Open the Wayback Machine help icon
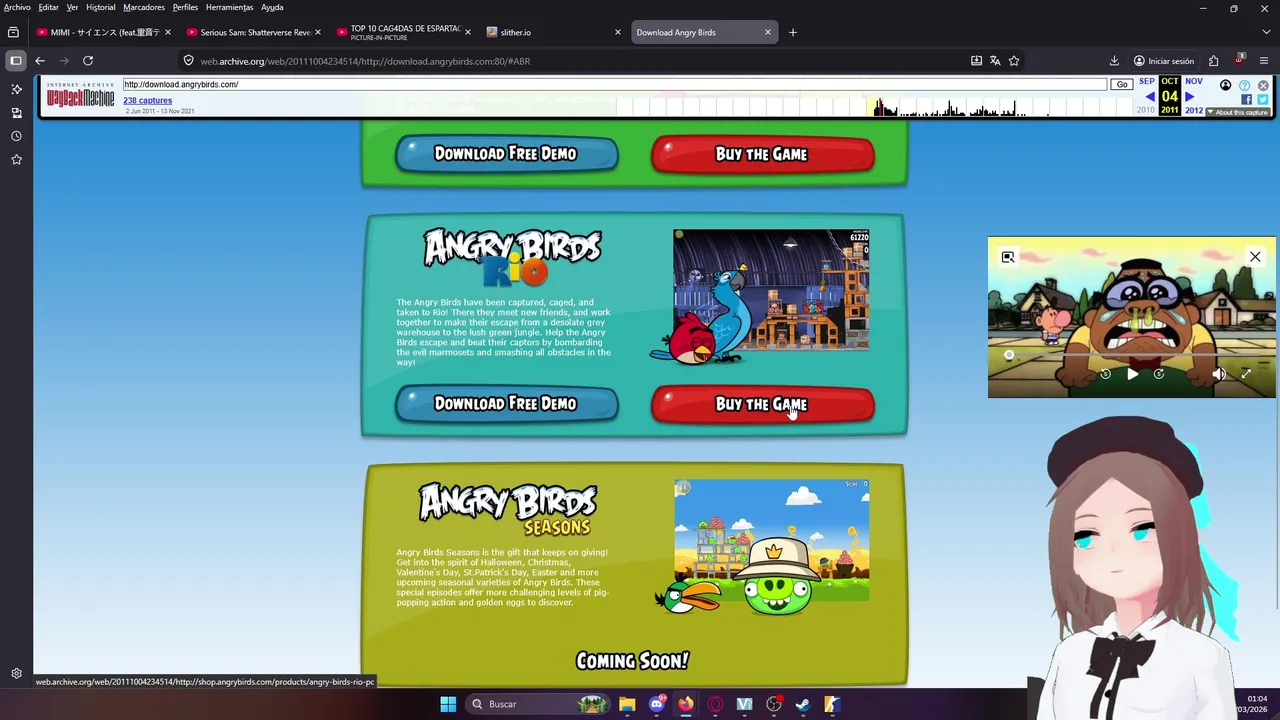The height and width of the screenshot is (720, 1280). pyautogui.click(x=1244, y=86)
